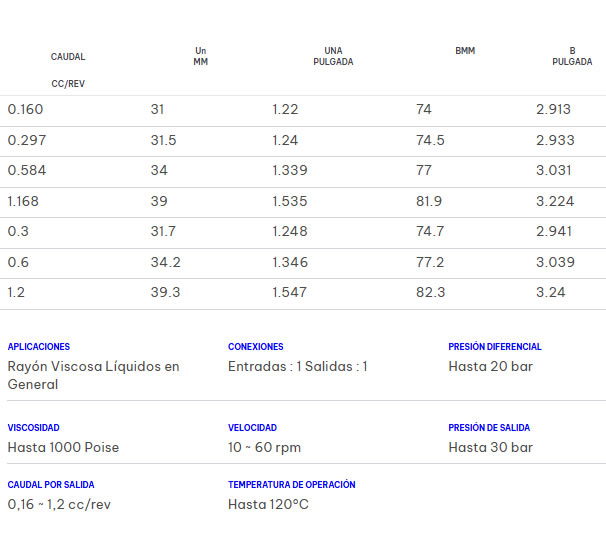This screenshot has width=606, height=545.
Task: Select the 0.297 flow value cell
Action: (x=26, y=141)
